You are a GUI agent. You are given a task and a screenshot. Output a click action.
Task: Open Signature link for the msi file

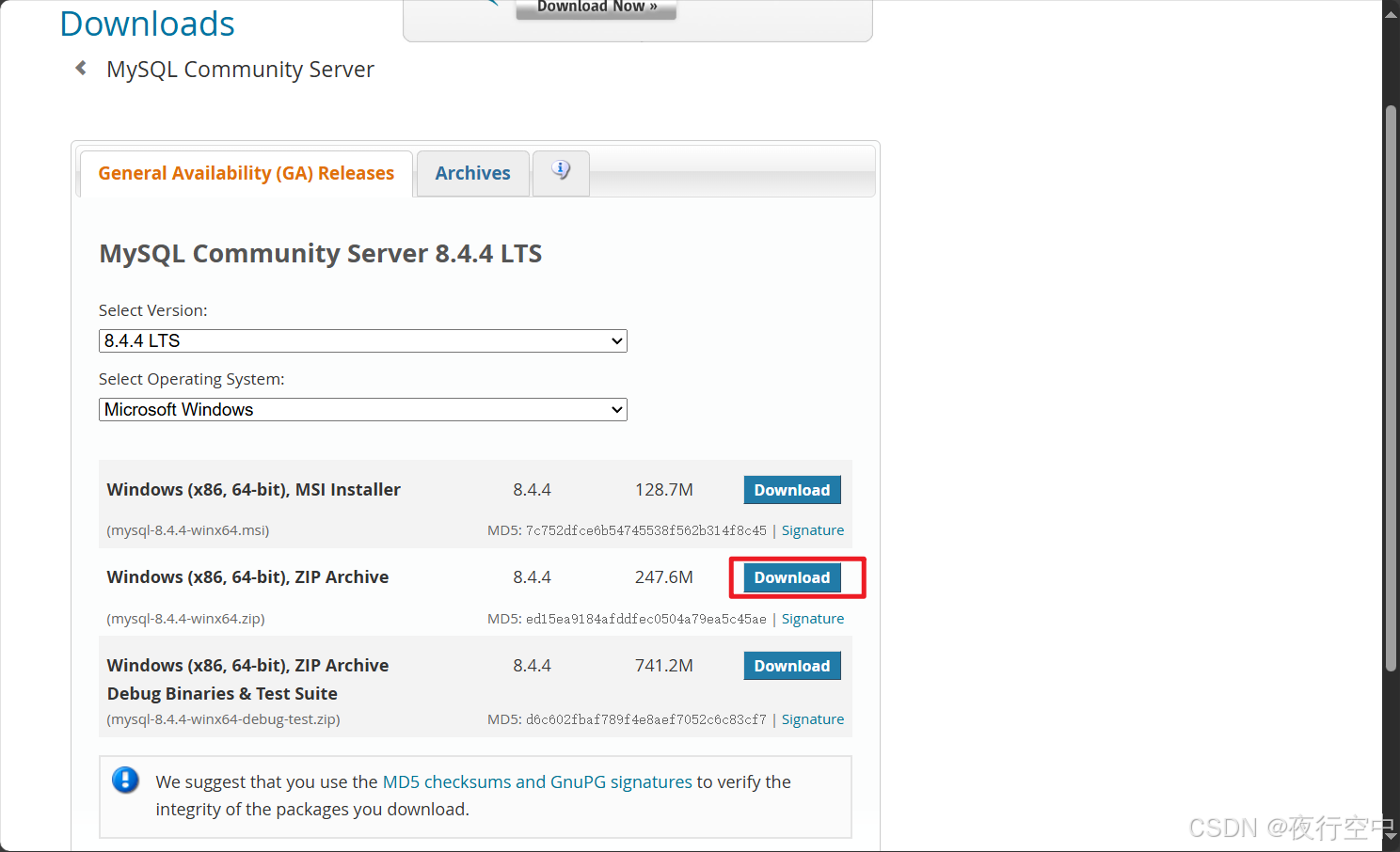pos(813,530)
